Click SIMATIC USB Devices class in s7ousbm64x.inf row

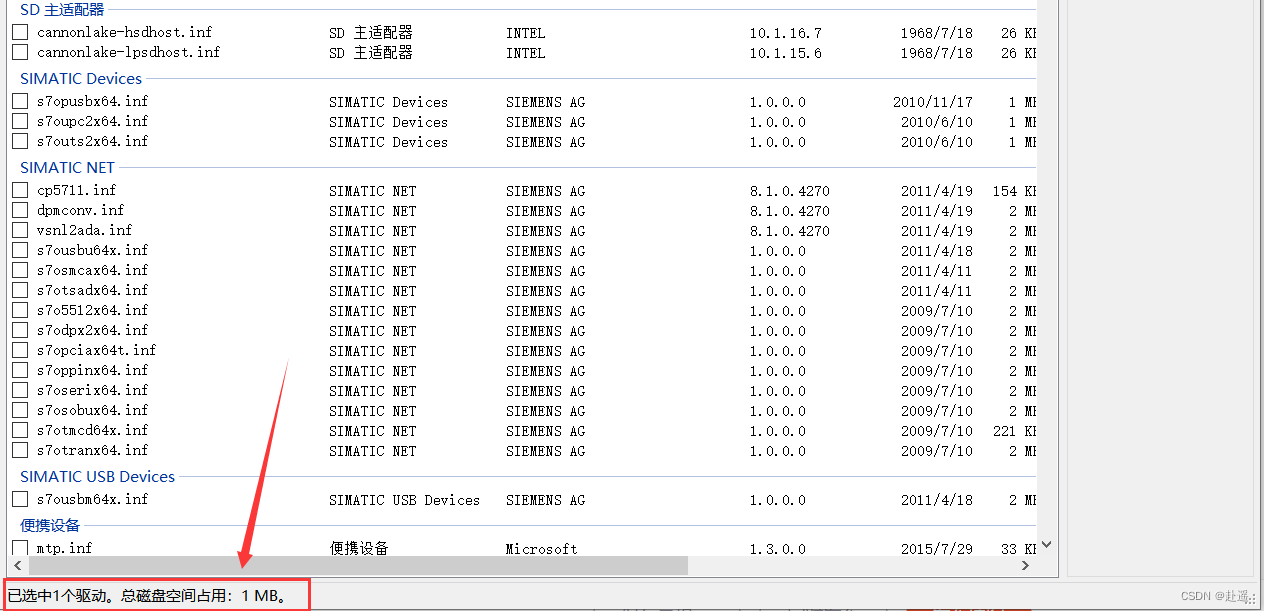pos(405,500)
